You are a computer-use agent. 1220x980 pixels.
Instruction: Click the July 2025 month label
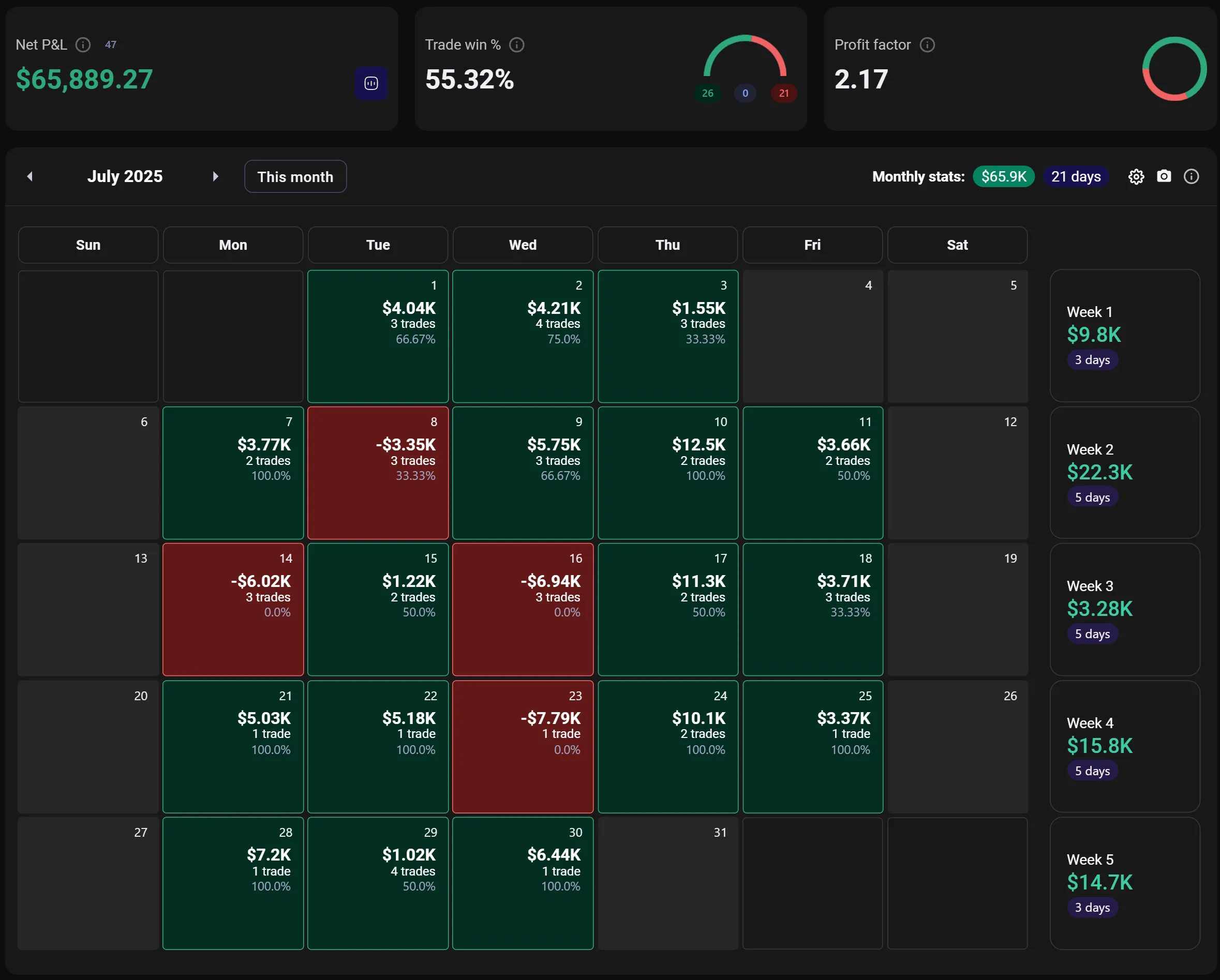coord(125,176)
